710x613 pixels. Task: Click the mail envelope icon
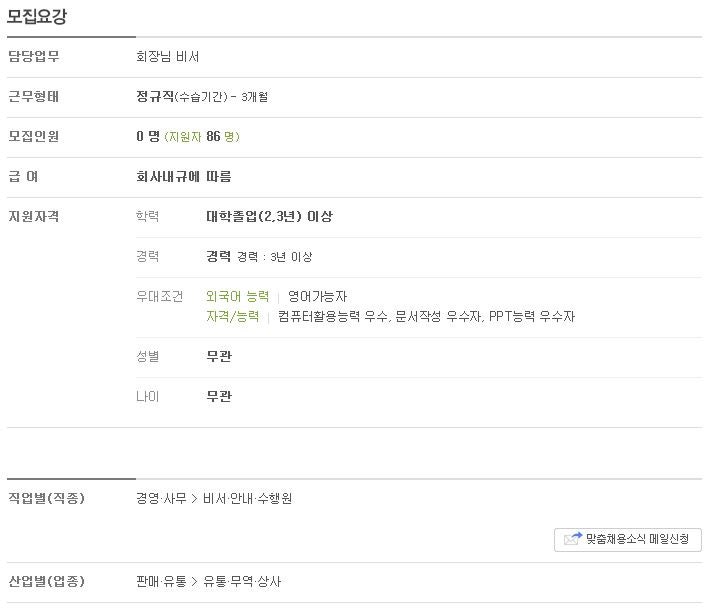pyautogui.click(x=573, y=539)
